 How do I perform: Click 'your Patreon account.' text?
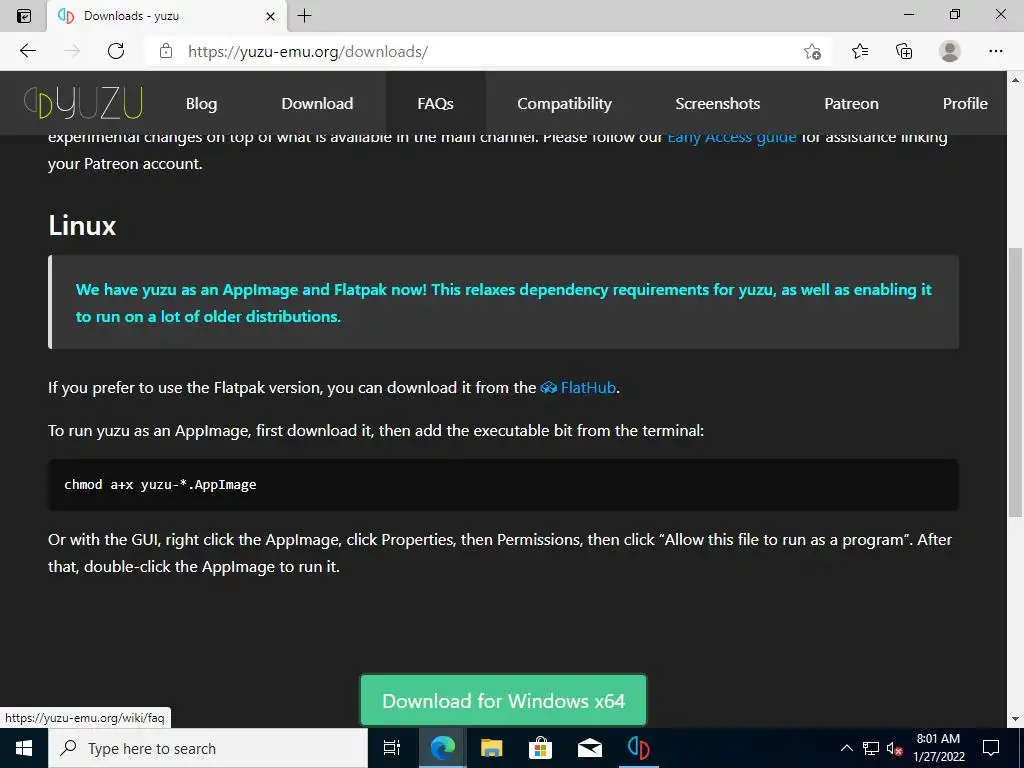(125, 164)
